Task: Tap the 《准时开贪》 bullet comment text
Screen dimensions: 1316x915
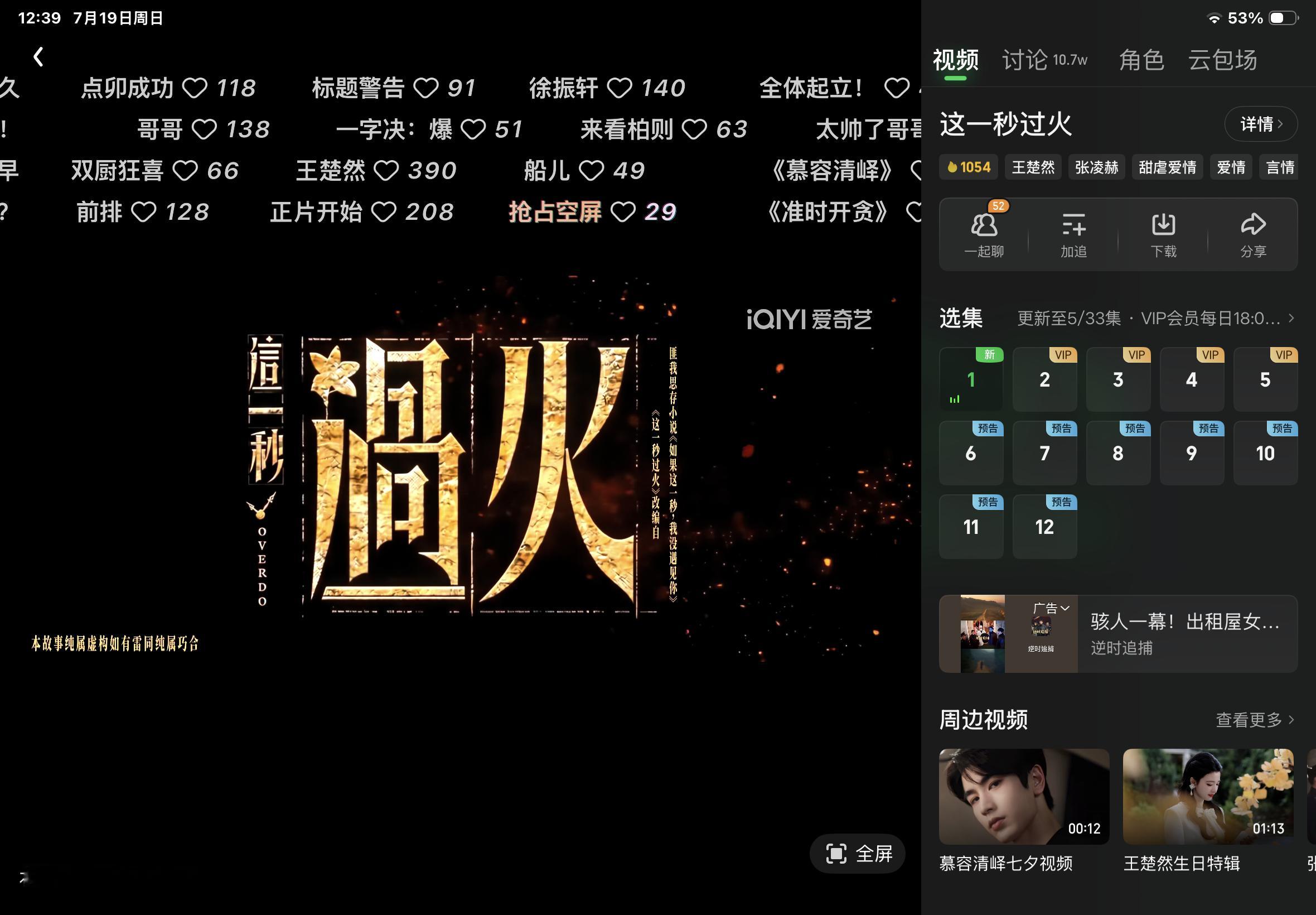Action: coord(828,212)
